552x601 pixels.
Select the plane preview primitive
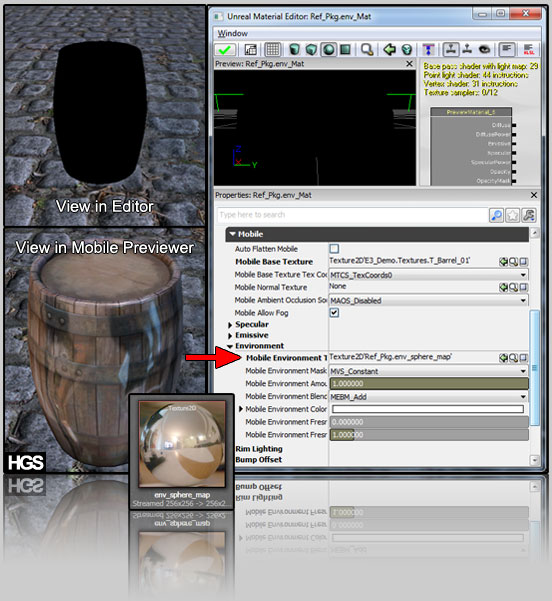point(345,49)
